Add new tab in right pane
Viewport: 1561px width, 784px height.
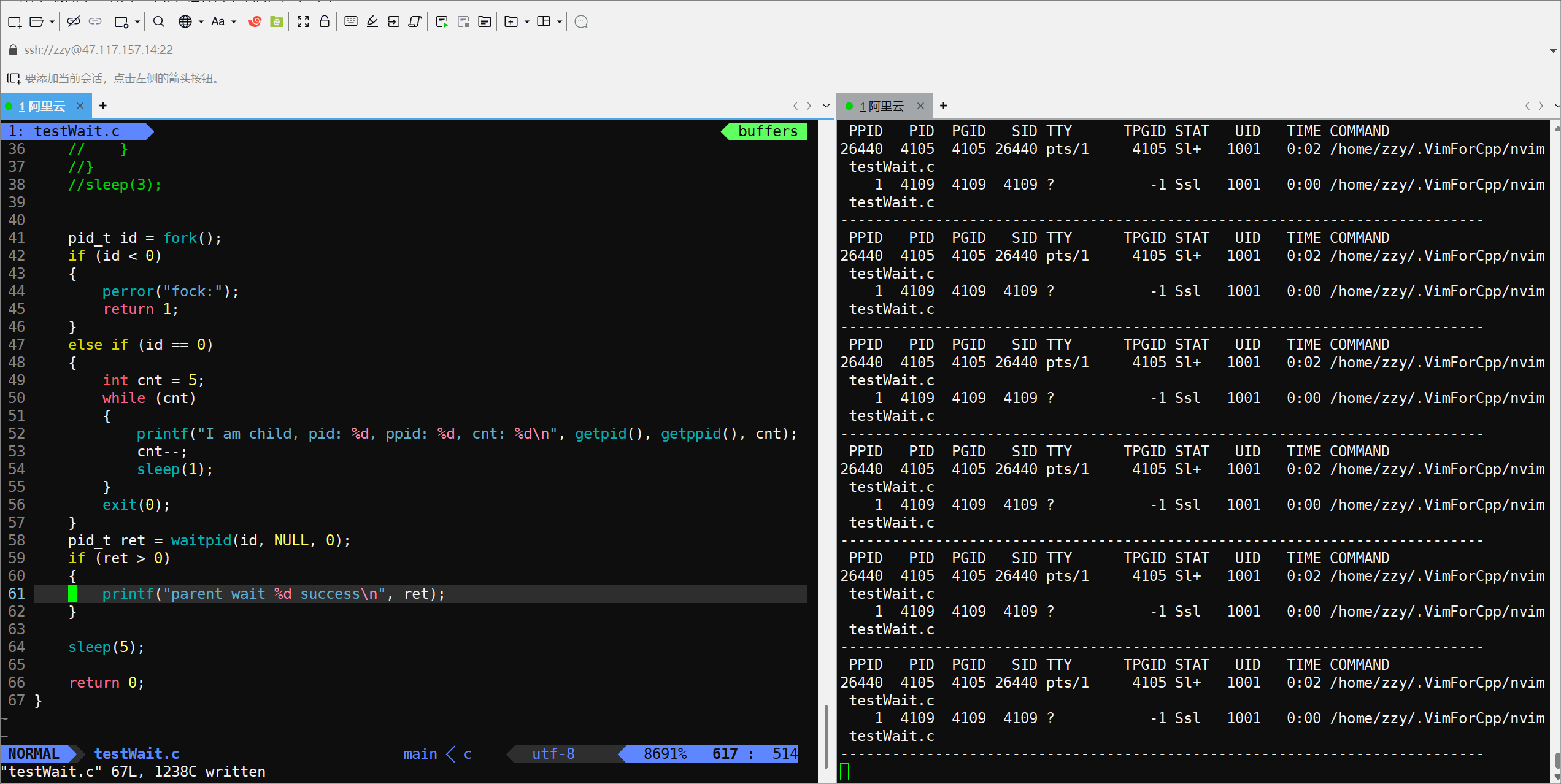(x=944, y=106)
